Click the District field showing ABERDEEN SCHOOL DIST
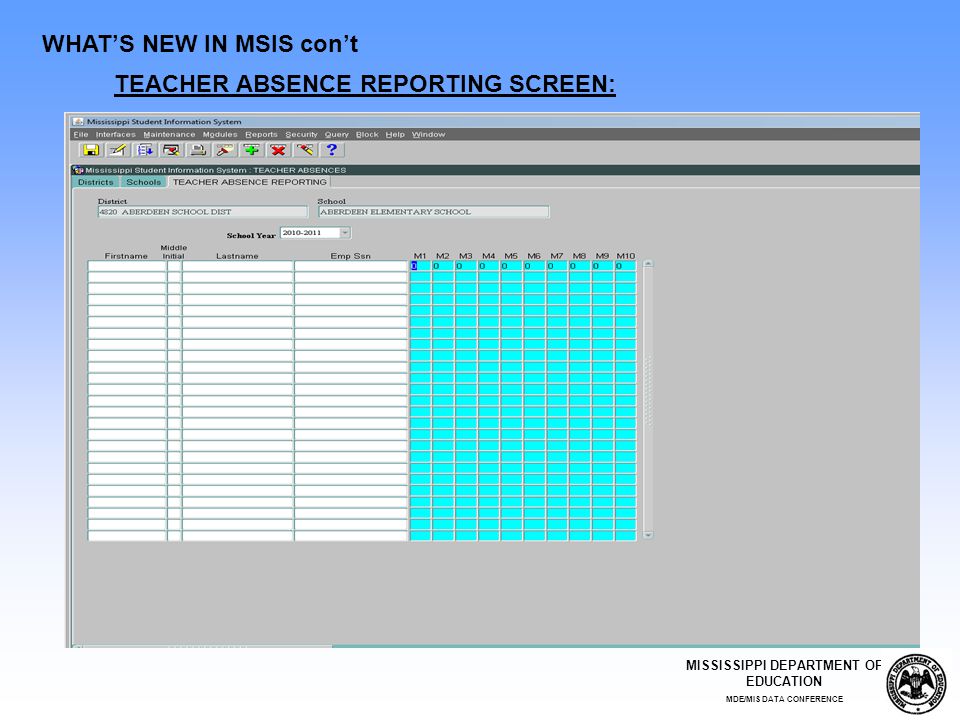This screenshot has width=960, height=720. (x=203, y=212)
